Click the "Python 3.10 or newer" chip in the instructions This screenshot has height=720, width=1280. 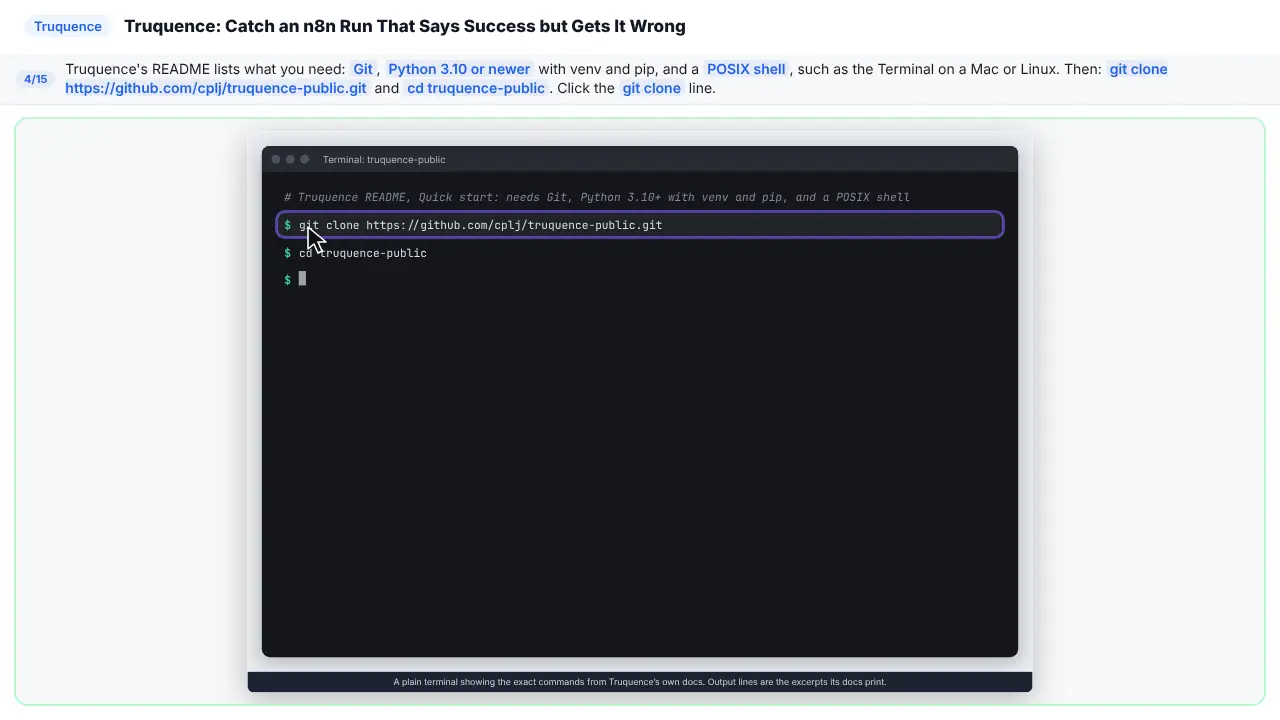pyautogui.click(x=459, y=69)
